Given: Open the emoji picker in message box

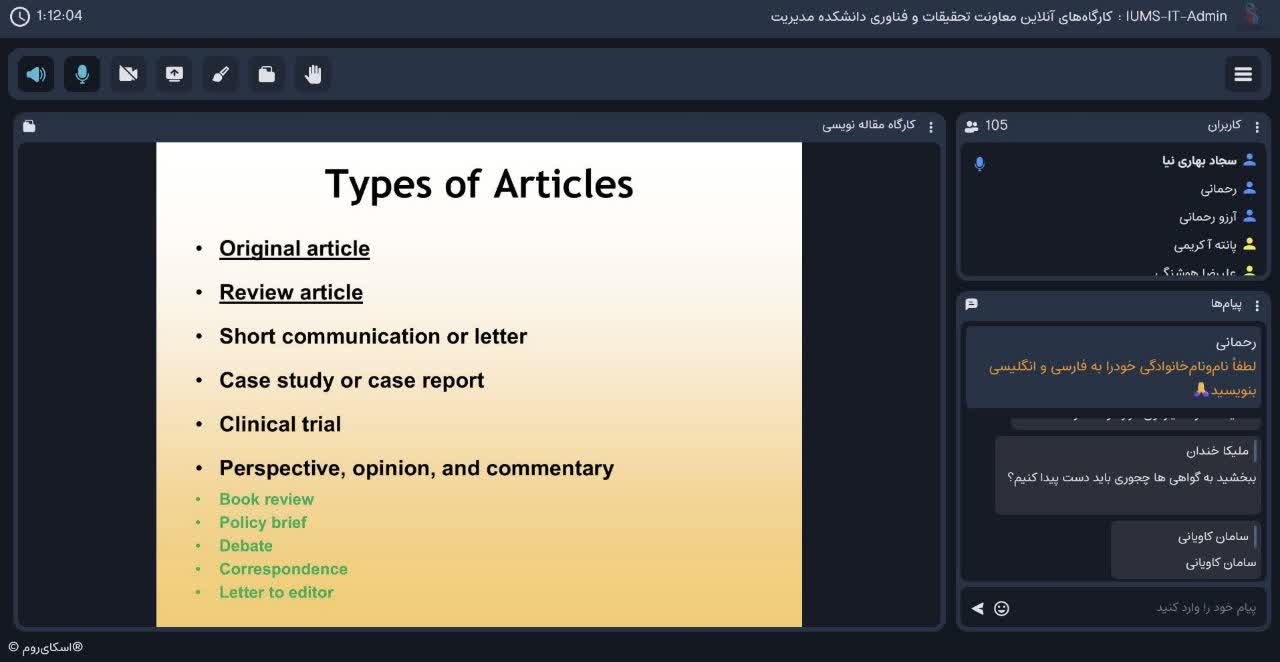Looking at the screenshot, I should pyautogui.click(x=1001, y=608).
